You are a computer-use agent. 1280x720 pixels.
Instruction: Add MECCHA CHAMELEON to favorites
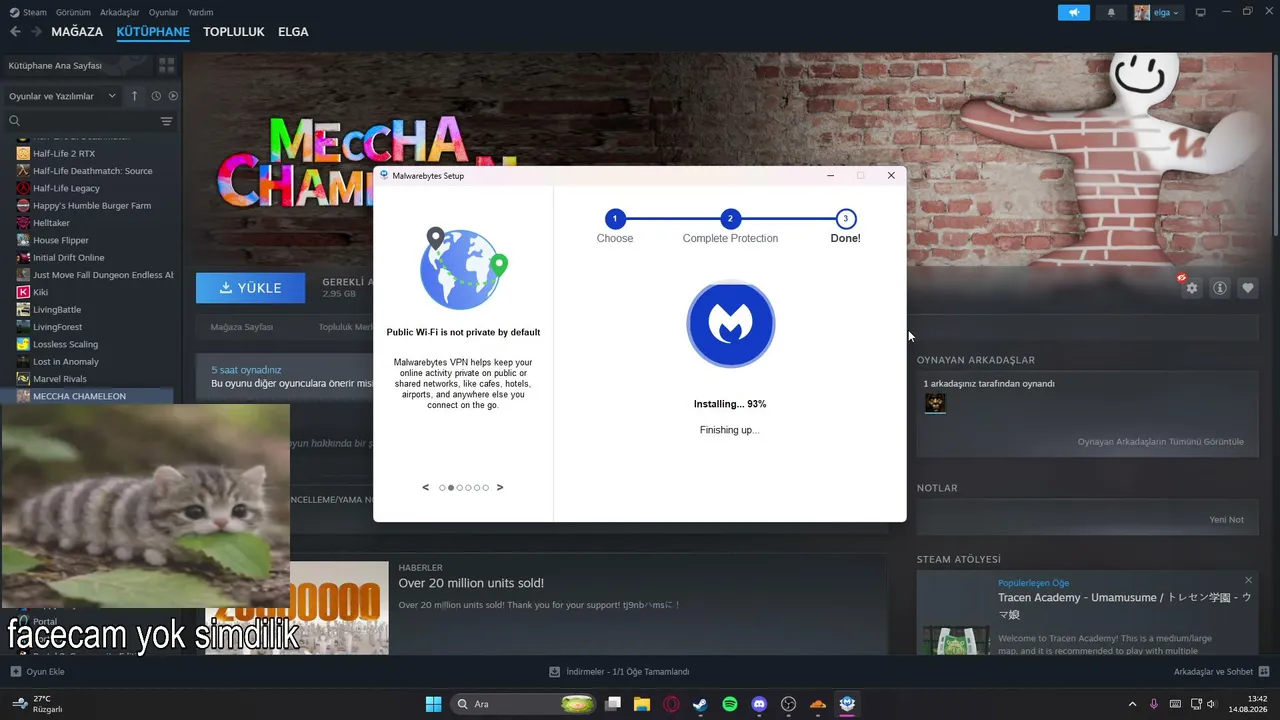tap(1248, 288)
